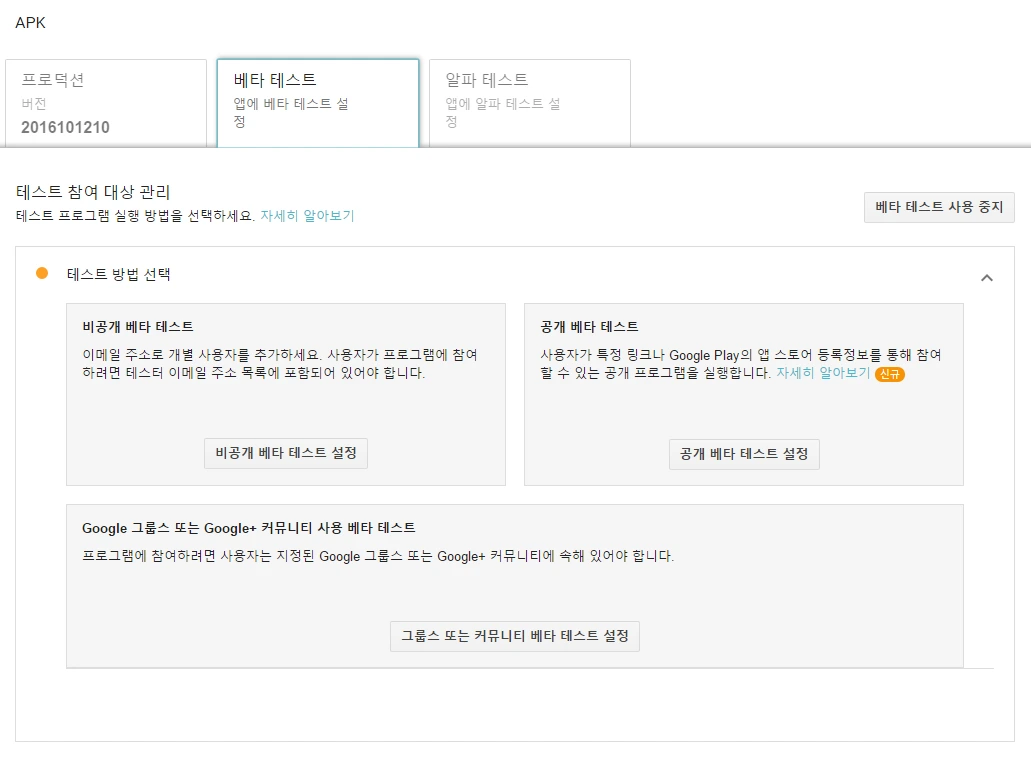
Task: Click 비공개 베타 테스트 설정 button
Action: [286, 453]
